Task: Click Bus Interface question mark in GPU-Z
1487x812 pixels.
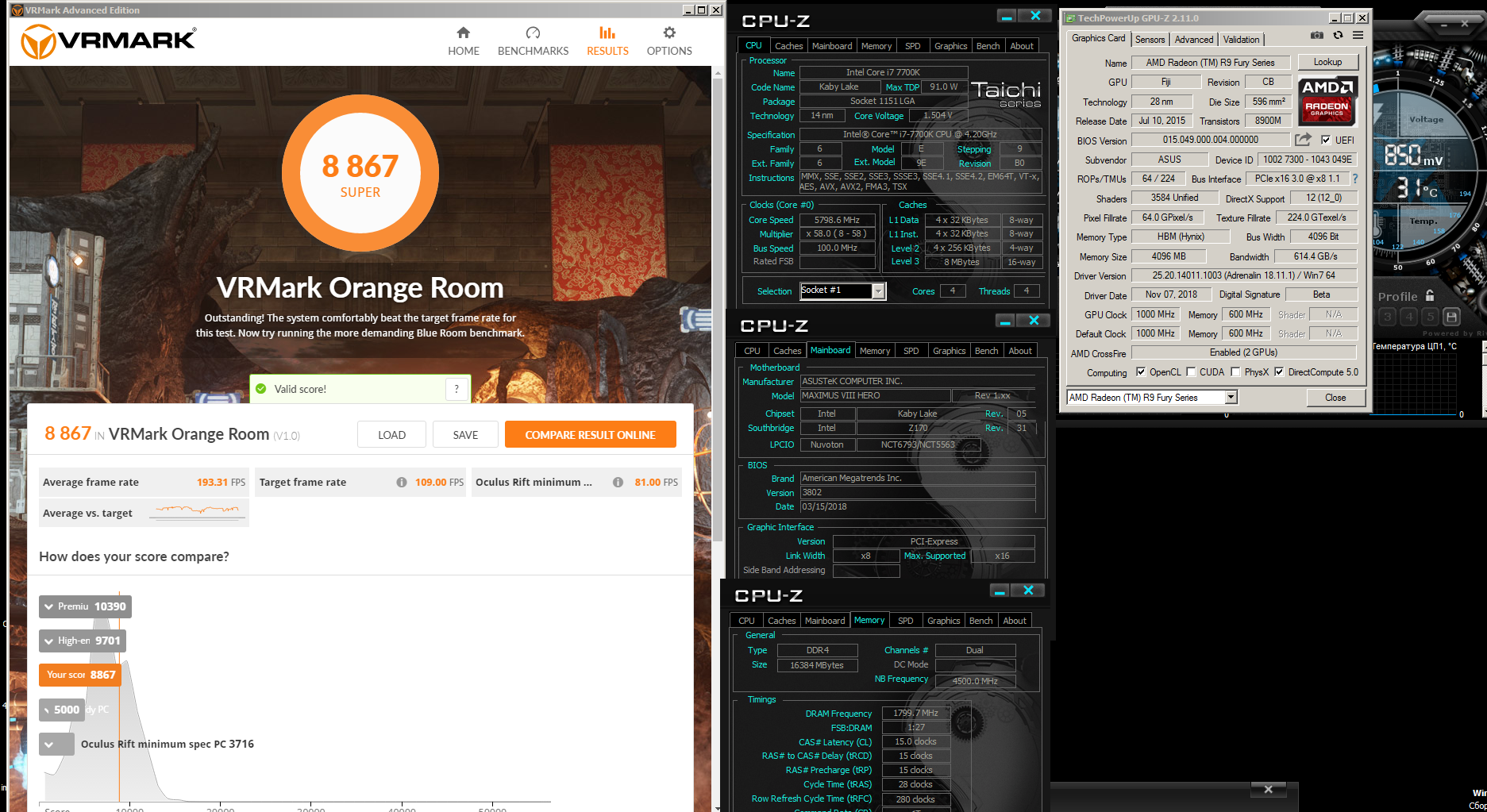Action: [1355, 179]
